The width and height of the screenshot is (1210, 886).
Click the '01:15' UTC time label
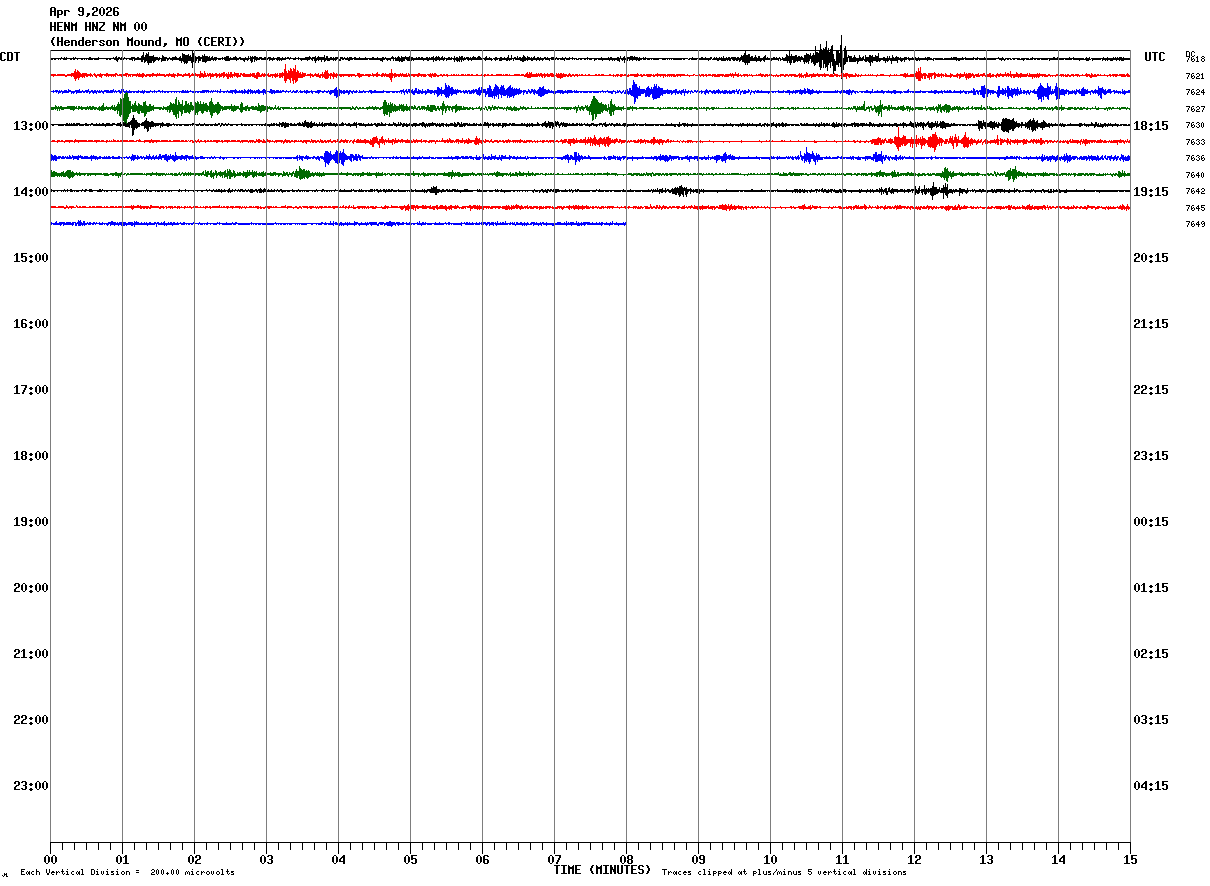1151,588
